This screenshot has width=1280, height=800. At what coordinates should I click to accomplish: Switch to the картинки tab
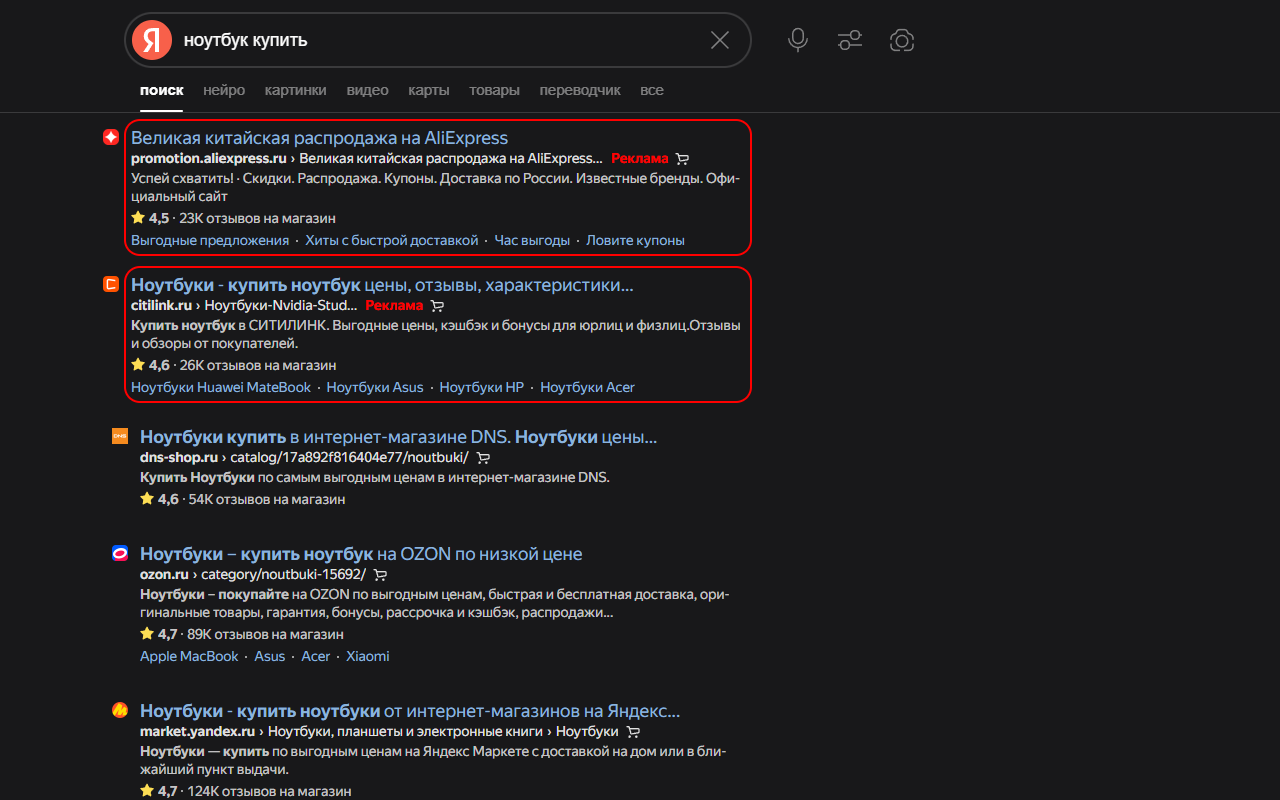coord(295,90)
